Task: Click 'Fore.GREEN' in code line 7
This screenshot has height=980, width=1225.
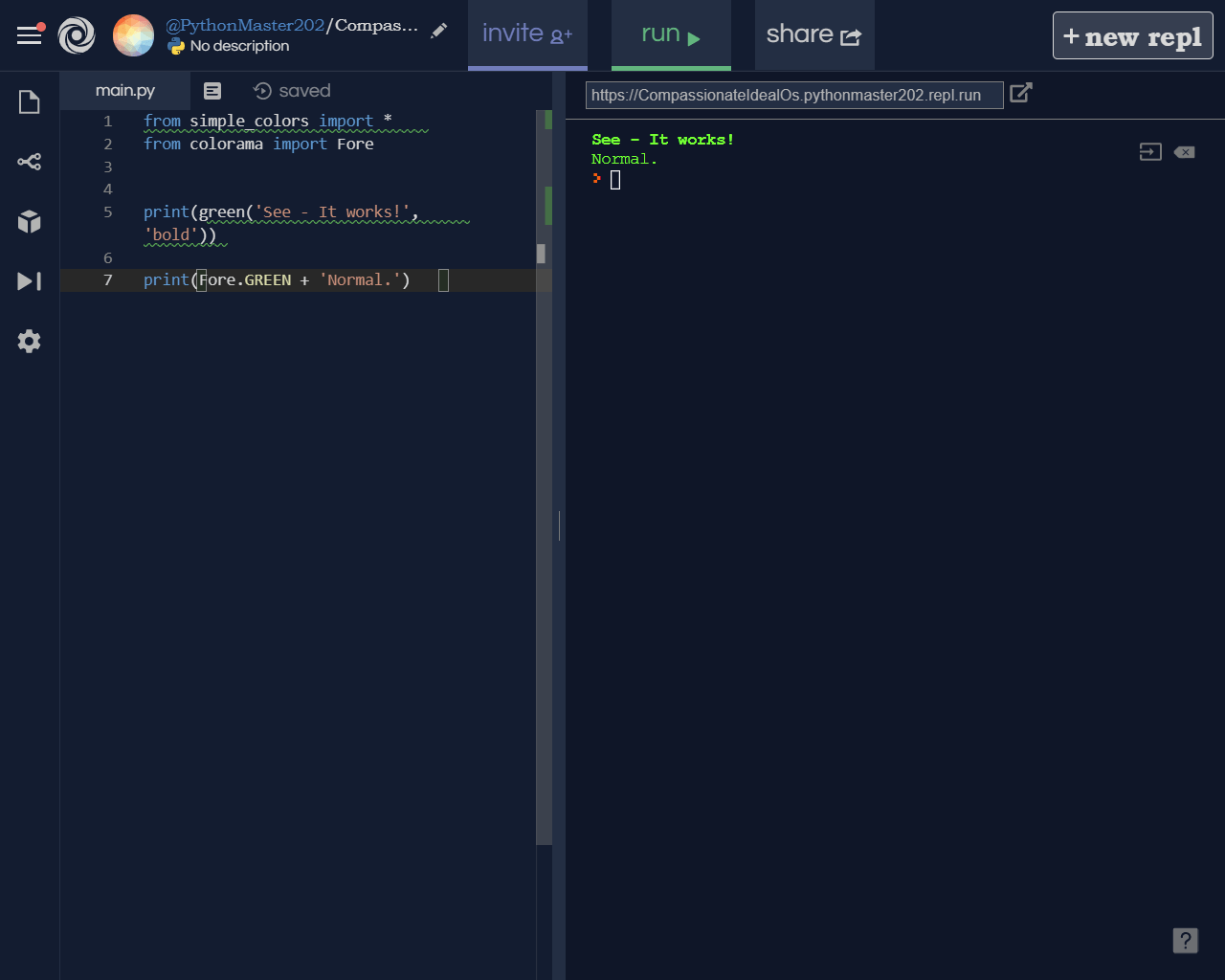Action: (245, 280)
